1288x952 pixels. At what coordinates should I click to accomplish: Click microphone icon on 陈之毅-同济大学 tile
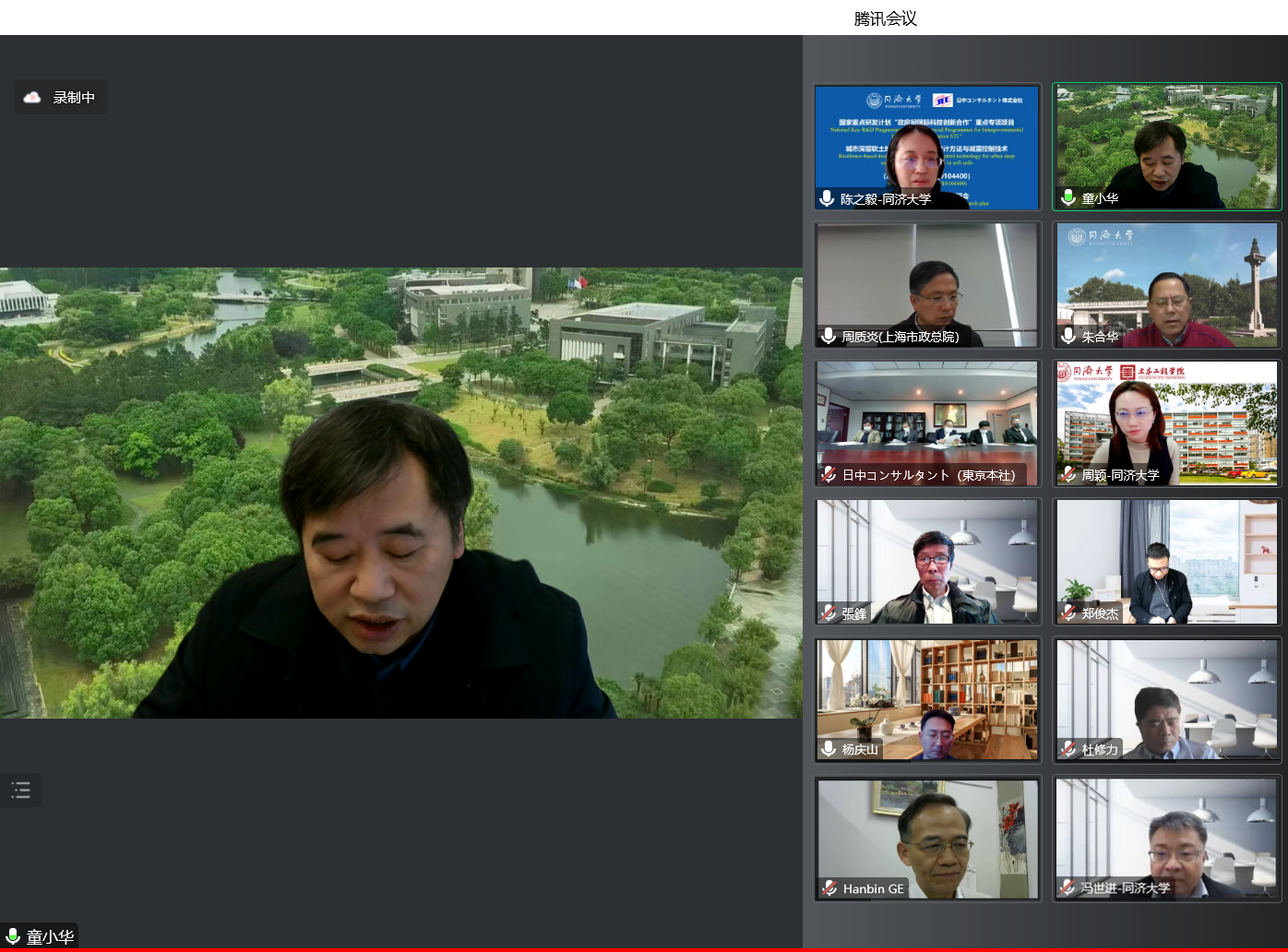[827, 198]
